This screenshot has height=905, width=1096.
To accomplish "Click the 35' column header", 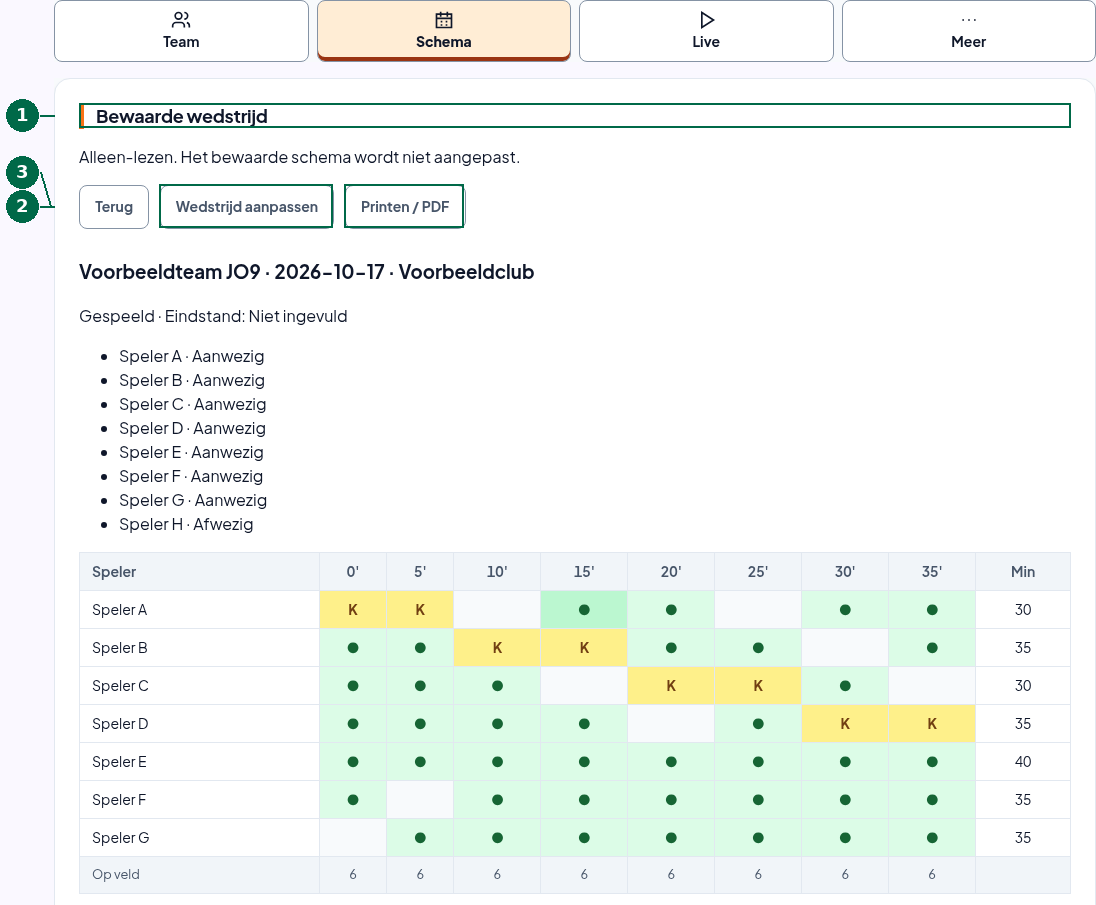I will pos(932,572).
